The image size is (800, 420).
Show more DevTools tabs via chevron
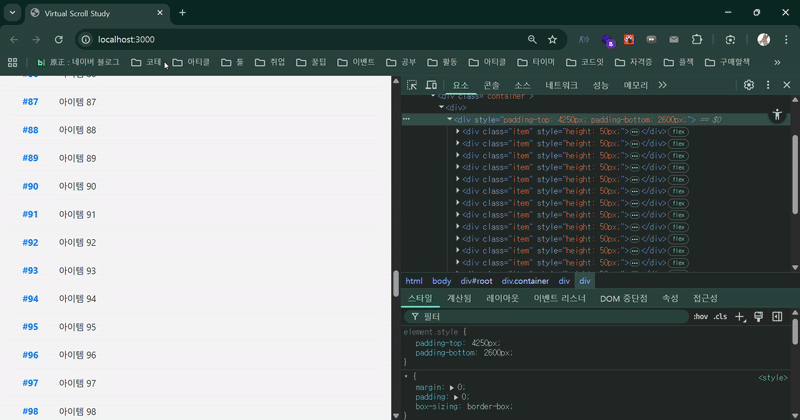click(x=662, y=85)
